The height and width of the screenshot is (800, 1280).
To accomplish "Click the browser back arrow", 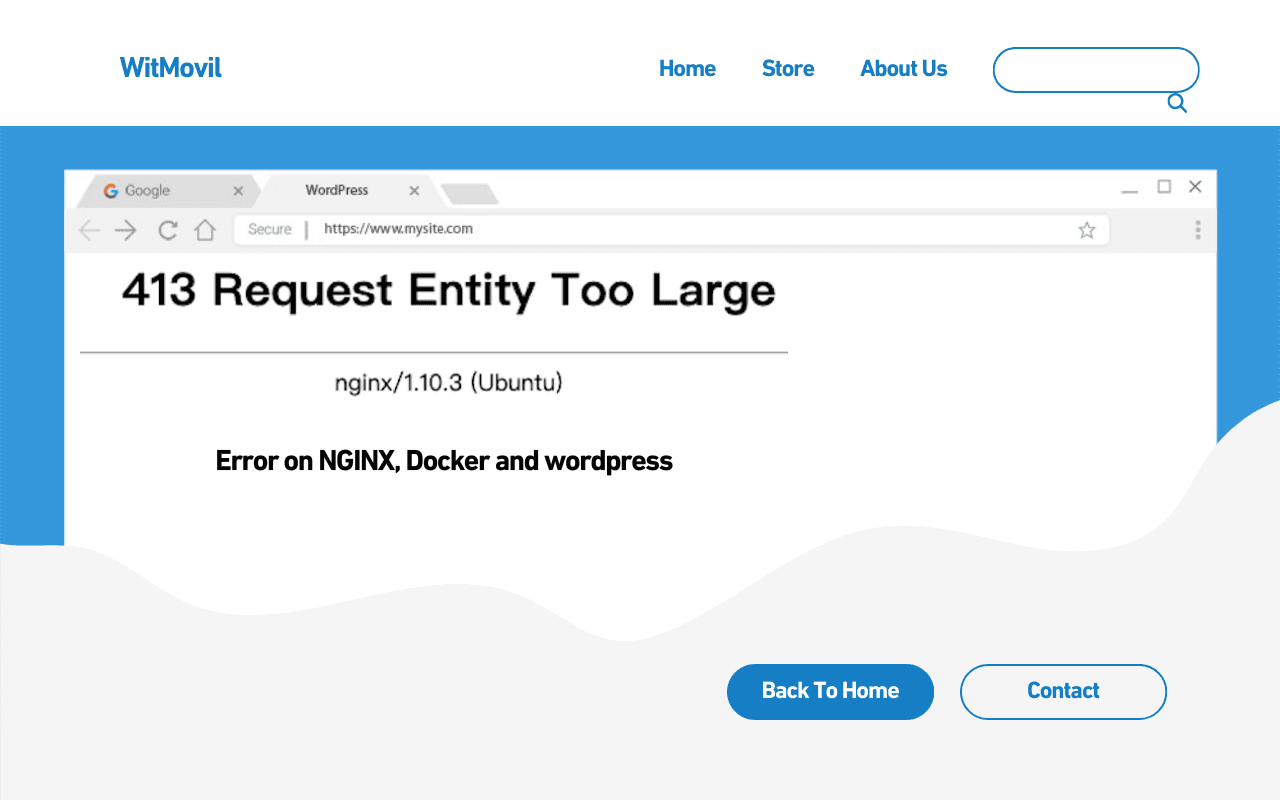I will tap(88, 229).
